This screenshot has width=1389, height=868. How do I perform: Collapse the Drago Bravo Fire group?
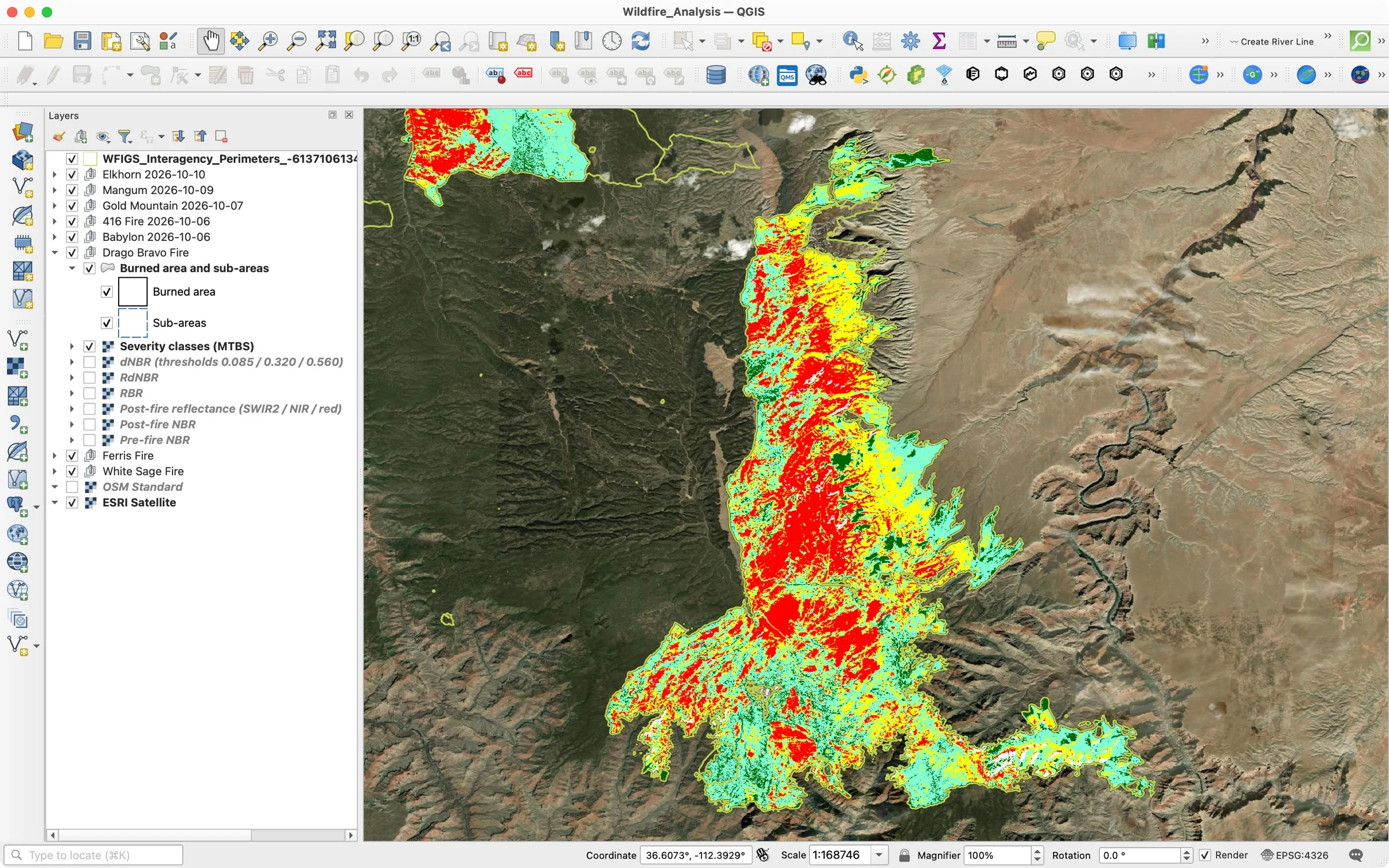pyautogui.click(x=55, y=252)
